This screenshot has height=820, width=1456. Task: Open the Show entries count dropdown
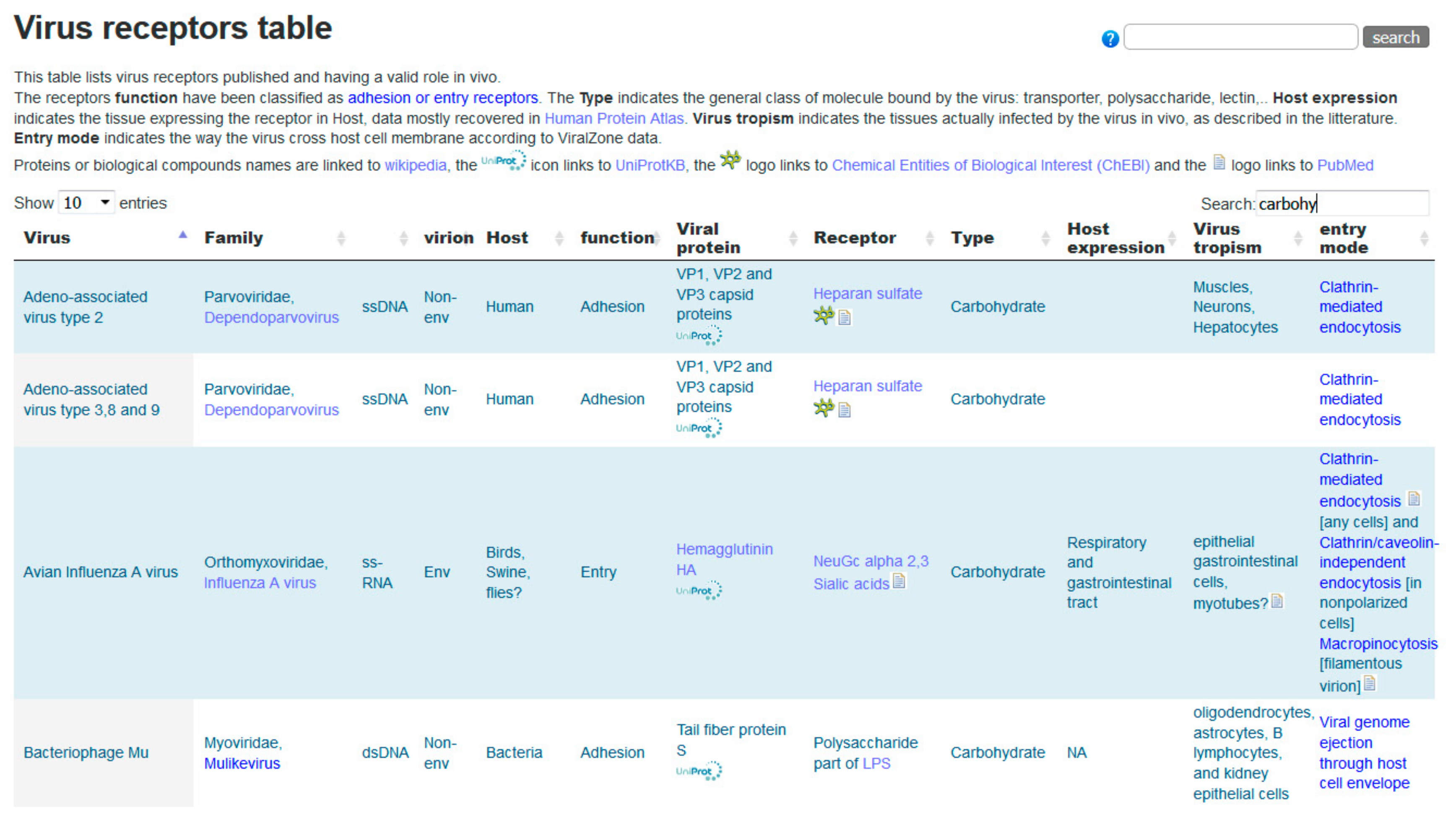coord(86,202)
